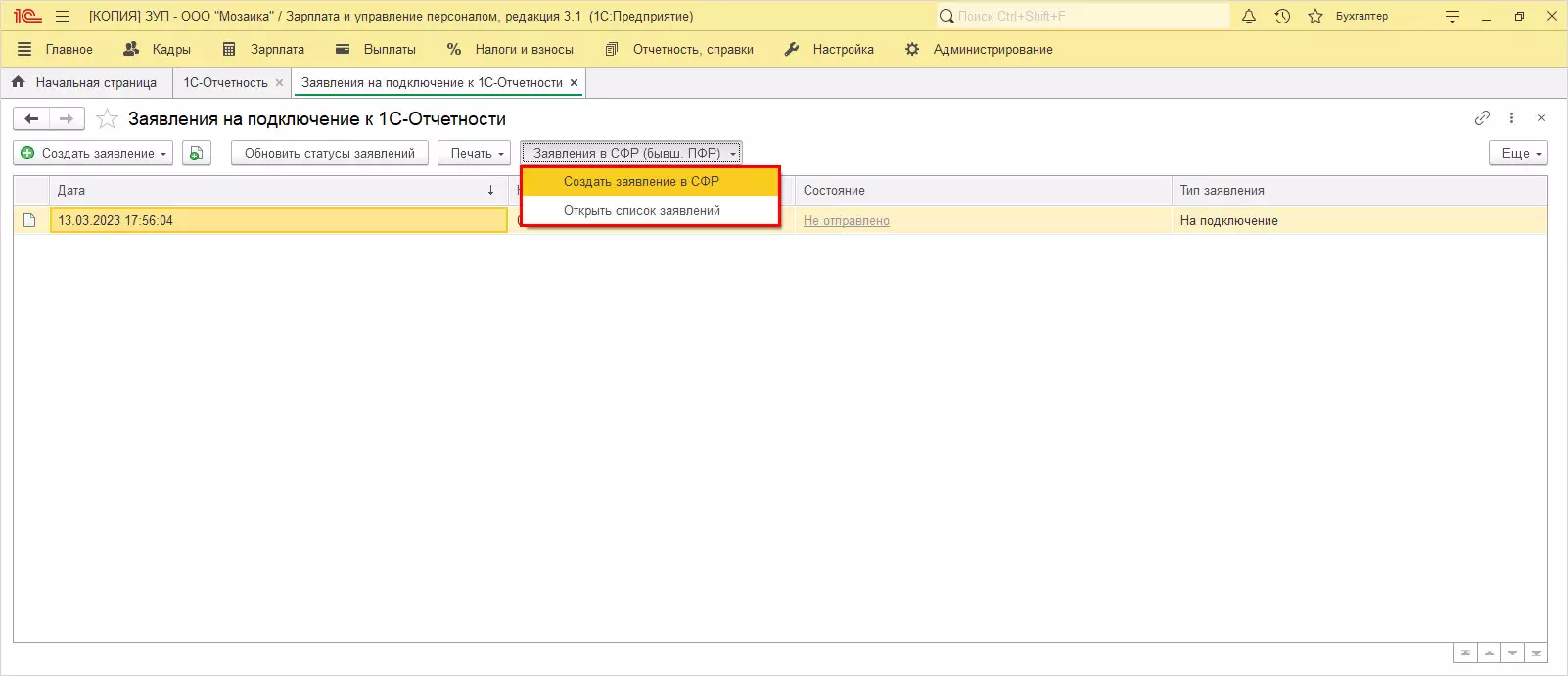Click the Тип заявления column header
The image size is (1568, 676).
tap(1360, 190)
